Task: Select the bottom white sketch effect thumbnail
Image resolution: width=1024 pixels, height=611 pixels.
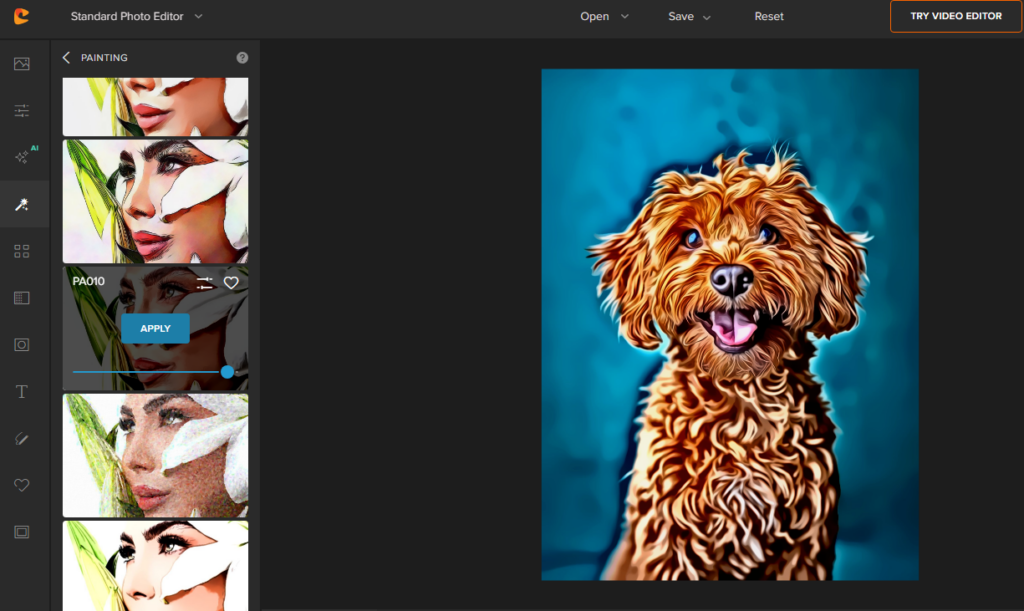Action: (x=155, y=566)
